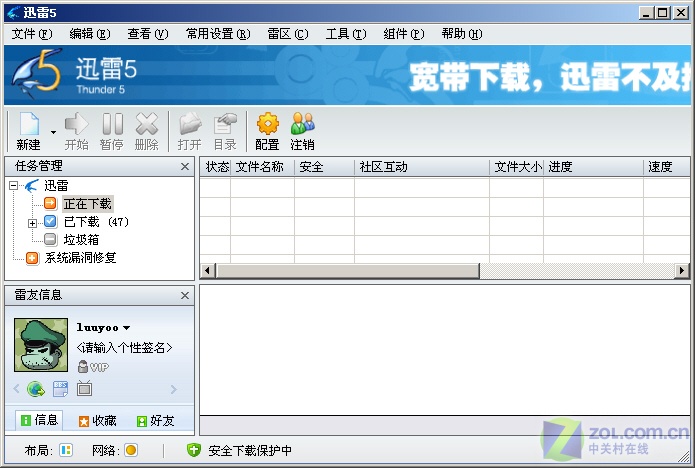The height and width of the screenshot is (468, 695).
Task: Click the 删除 (Delete) toolbar icon
Action: (147, 131)
